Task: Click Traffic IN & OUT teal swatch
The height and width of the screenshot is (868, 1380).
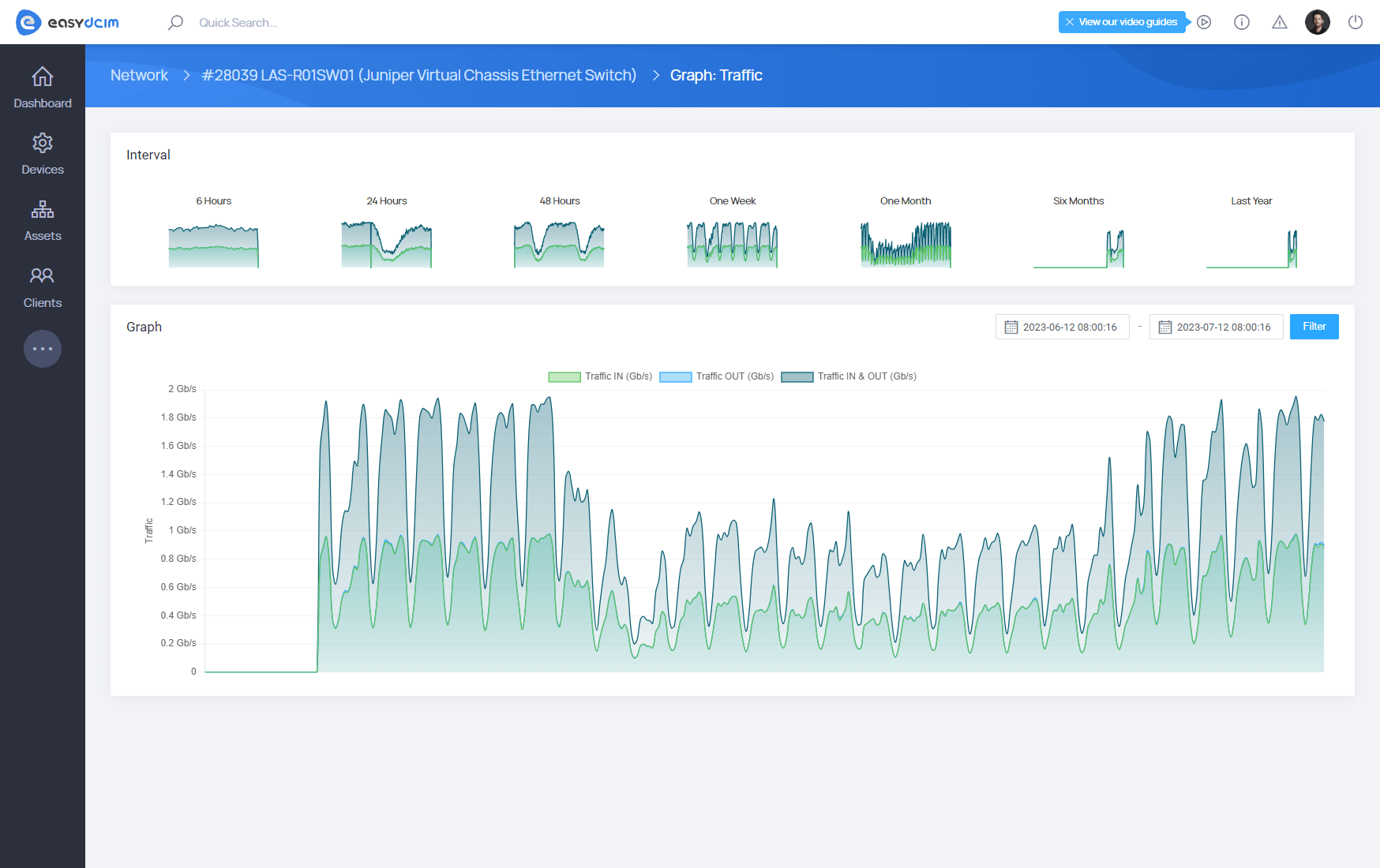Action: click(x=797, y=376)
